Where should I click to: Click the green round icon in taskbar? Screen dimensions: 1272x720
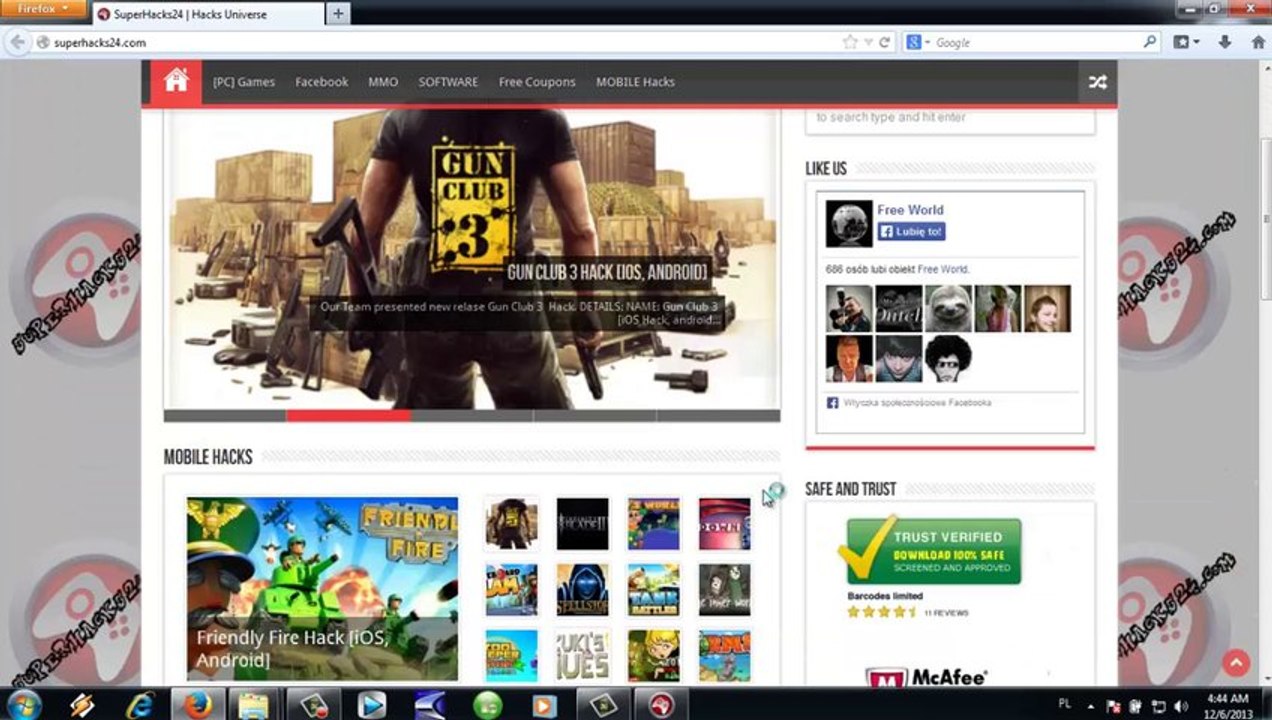tap(487, 704)
